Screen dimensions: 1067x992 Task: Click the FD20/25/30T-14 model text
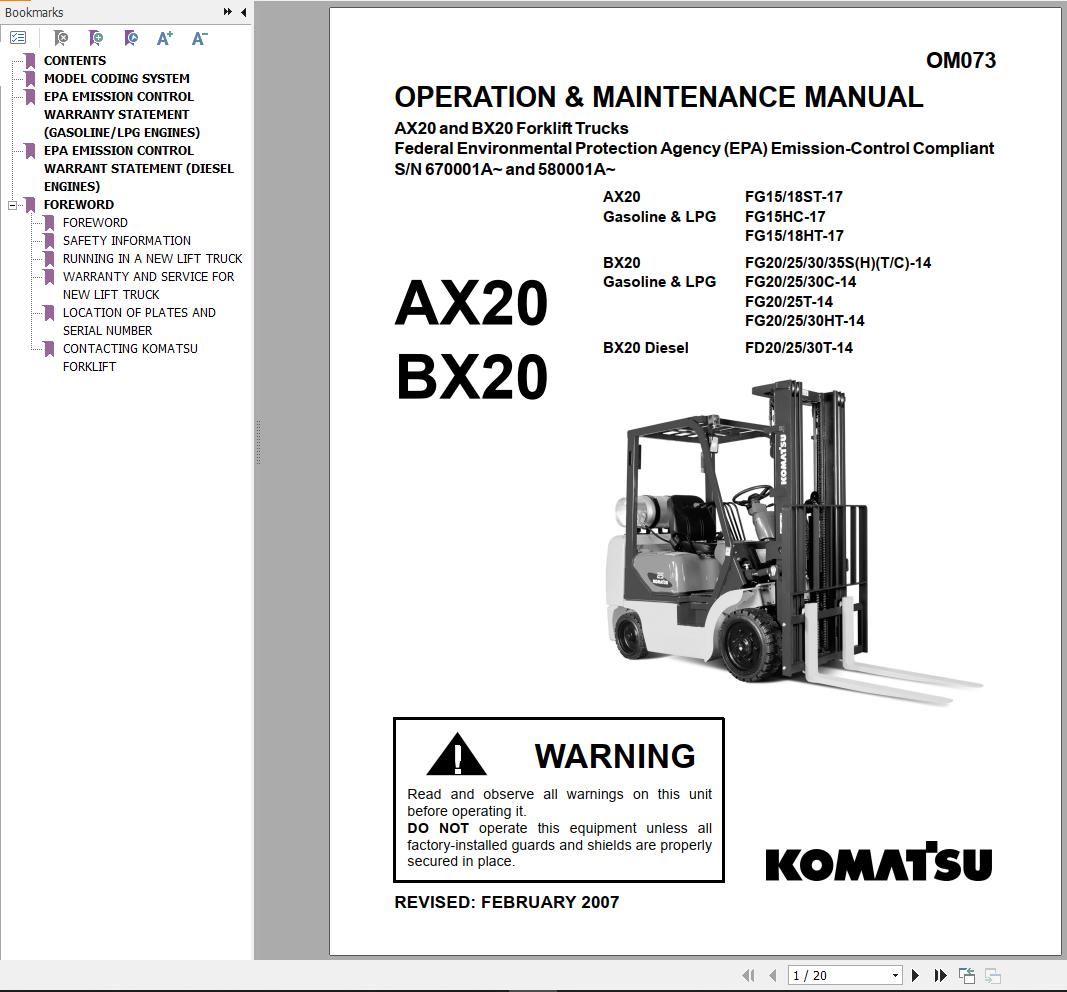pyautogui.click(x=799, y=348)
